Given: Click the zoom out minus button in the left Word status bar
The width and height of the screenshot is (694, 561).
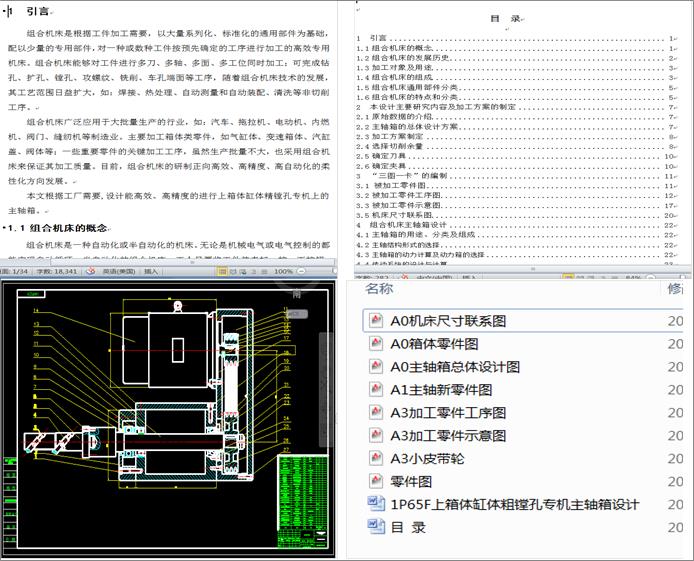Looking at the screenshot, I should point(301,271).
